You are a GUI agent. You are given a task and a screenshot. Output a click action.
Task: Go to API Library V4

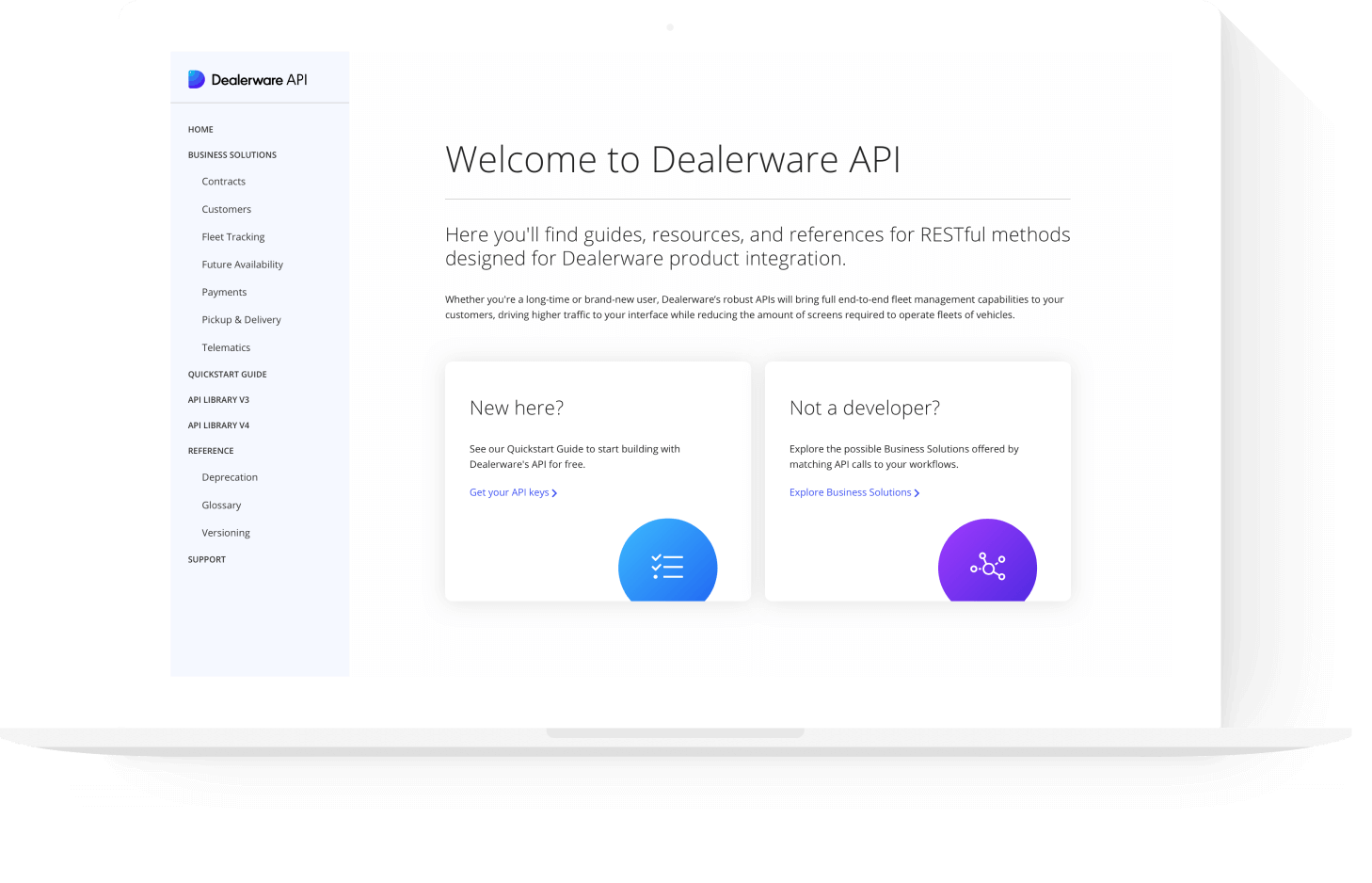[218, 425]
